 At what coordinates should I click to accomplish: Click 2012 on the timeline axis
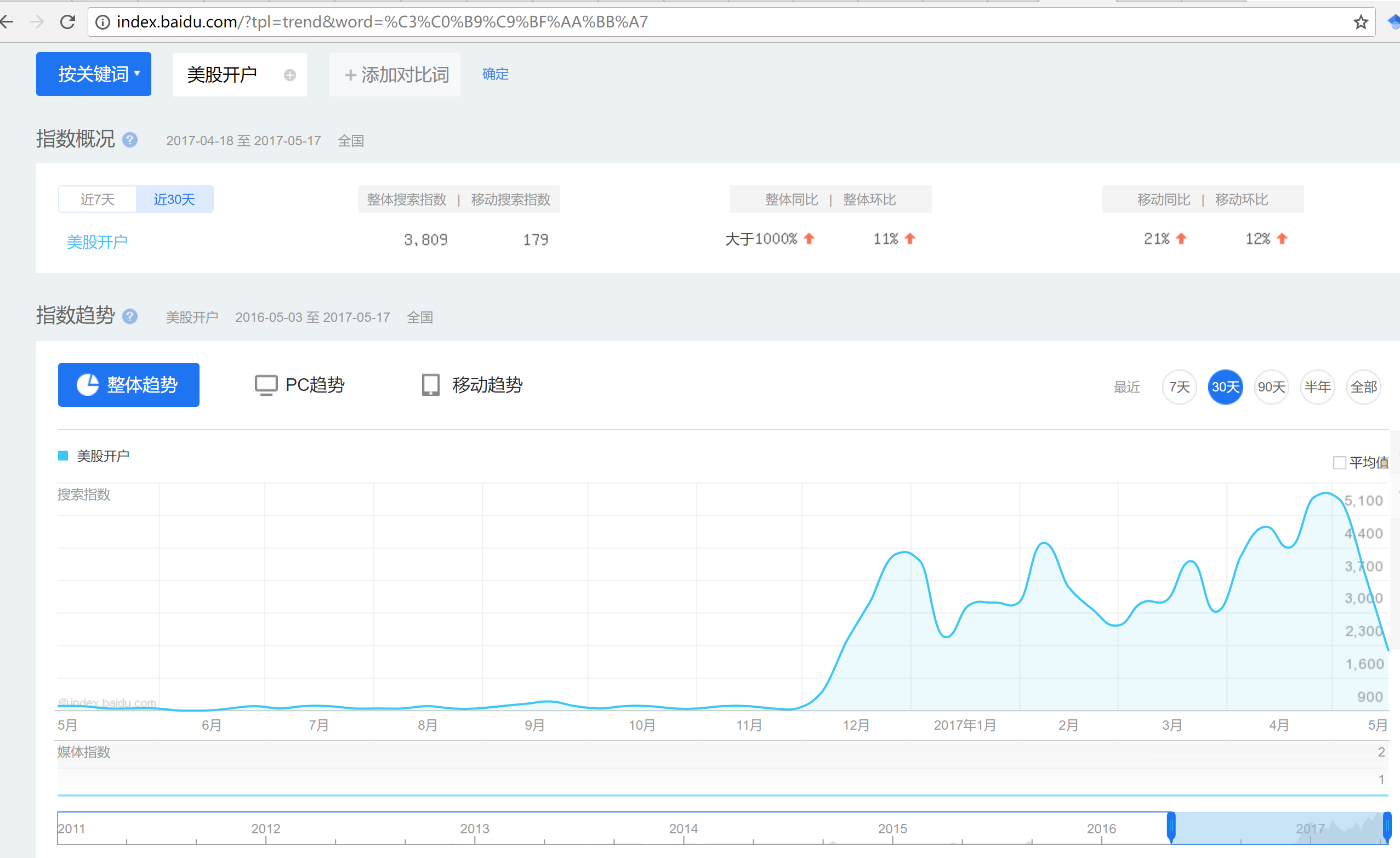[266, 828]
